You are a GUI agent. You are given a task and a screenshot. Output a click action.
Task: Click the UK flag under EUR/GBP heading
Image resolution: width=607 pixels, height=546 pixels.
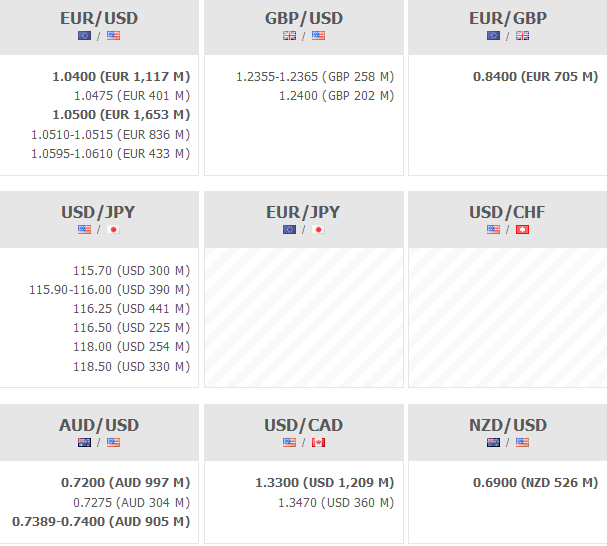[x=522, y=36]
